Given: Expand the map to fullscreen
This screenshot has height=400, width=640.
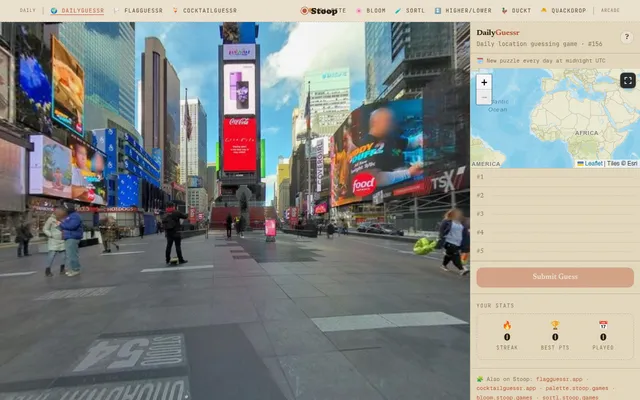Looking at the screenshot, I should (628, 81).
